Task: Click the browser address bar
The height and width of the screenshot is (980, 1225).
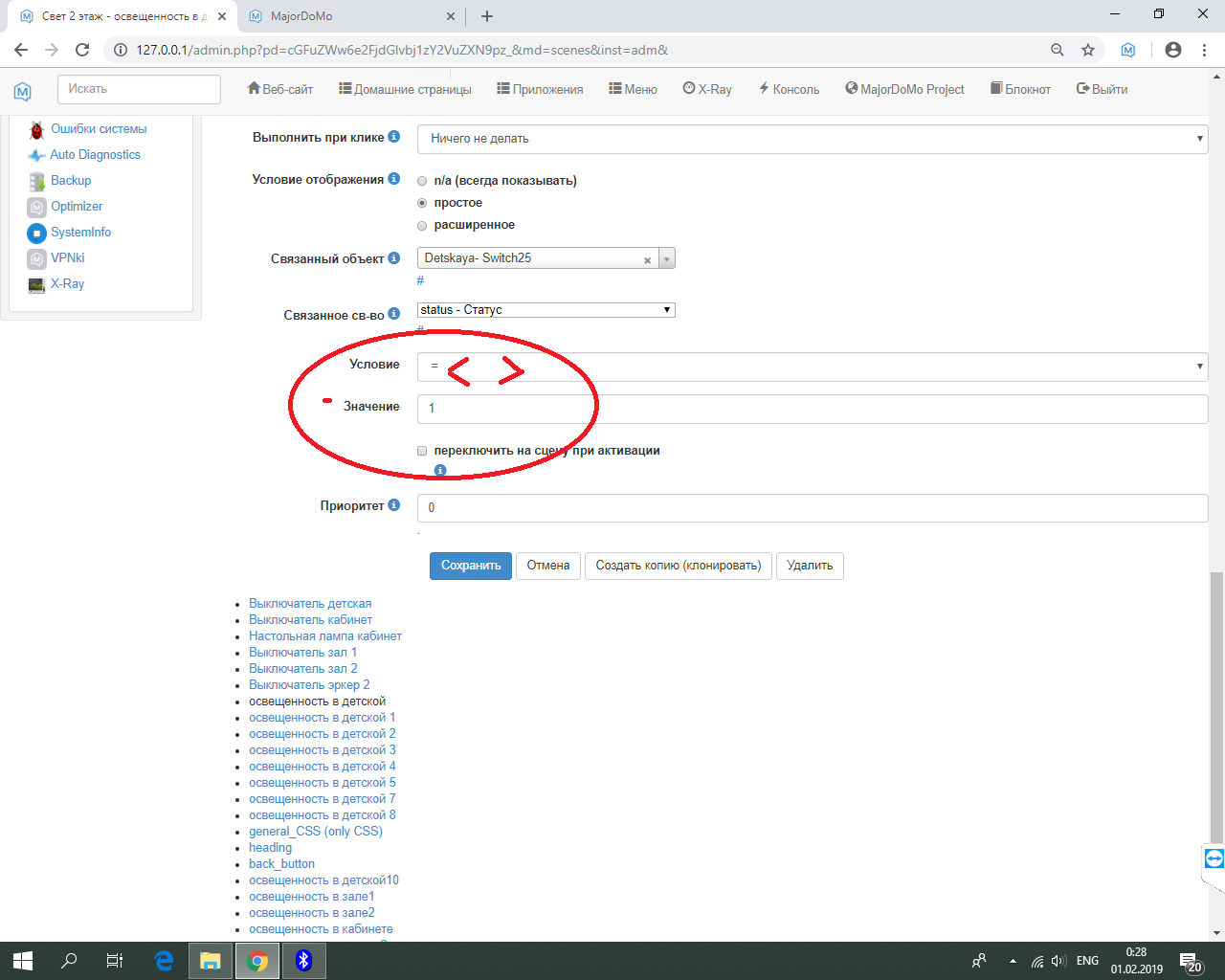Action: click(574, 50)
